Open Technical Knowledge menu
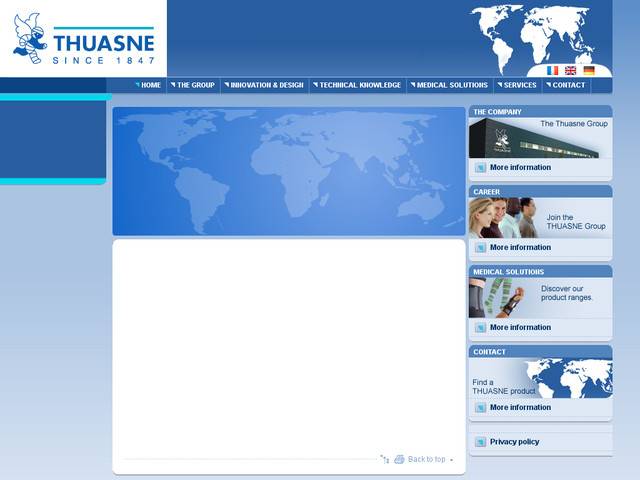The width and height of the screenshot is (640, 480). (x=358, y=85)
